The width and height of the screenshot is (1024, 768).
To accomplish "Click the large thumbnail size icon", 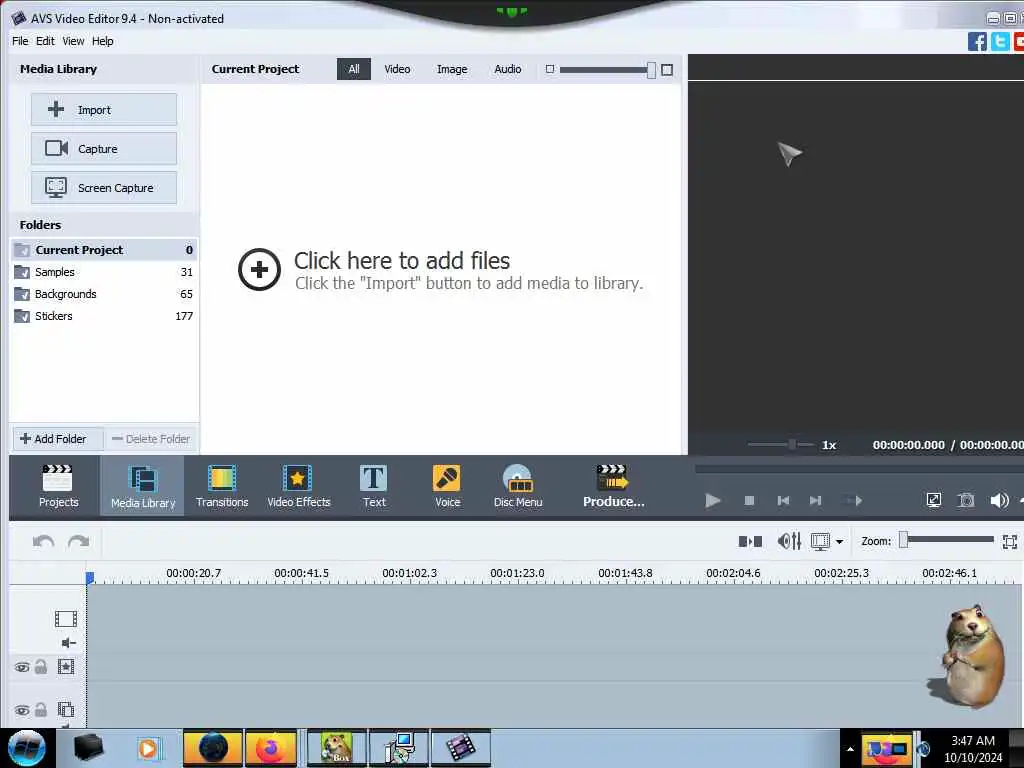I will [x=667, y=69].
